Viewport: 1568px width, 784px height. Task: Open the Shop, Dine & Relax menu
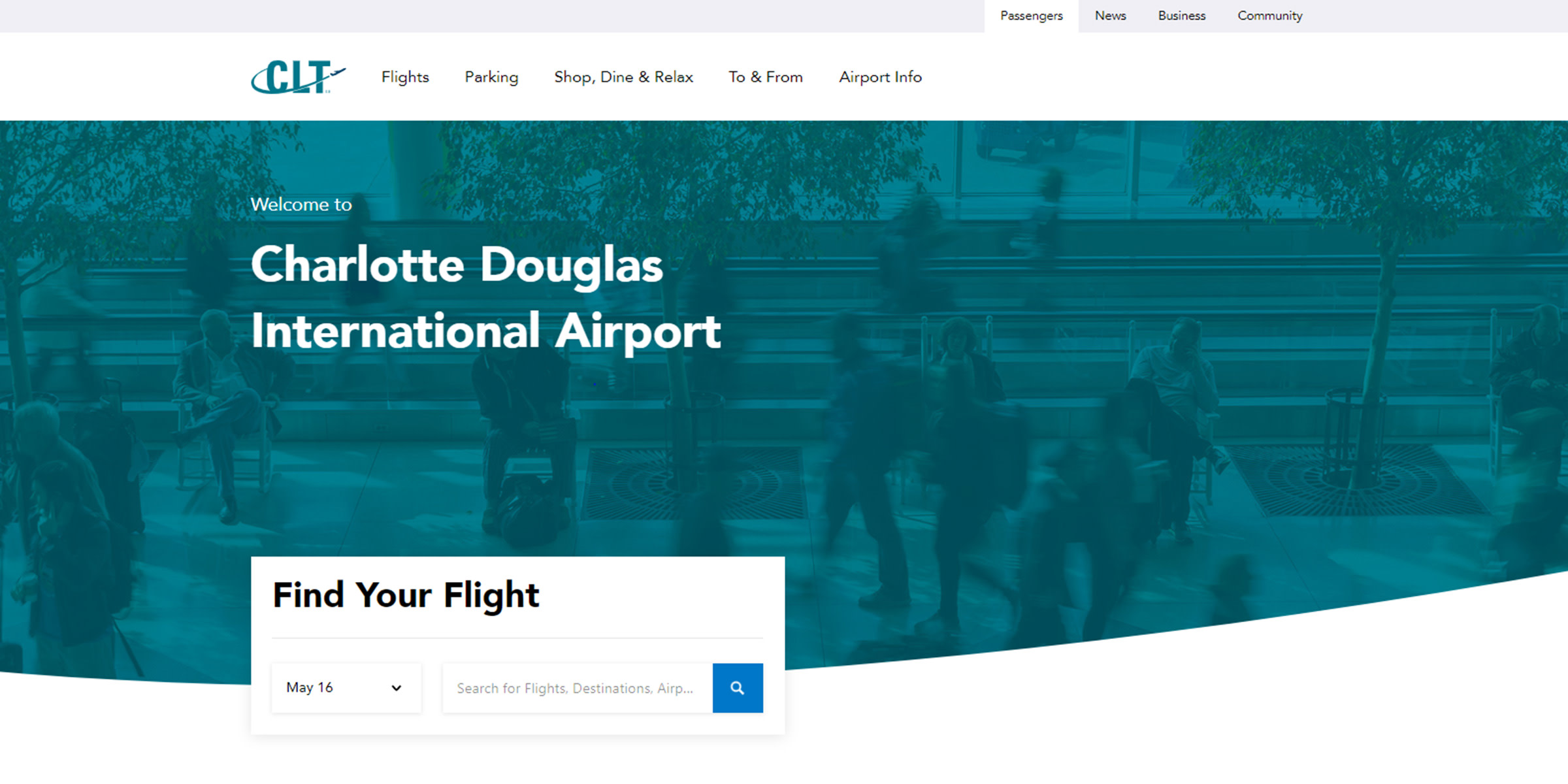tap(623, 77)
